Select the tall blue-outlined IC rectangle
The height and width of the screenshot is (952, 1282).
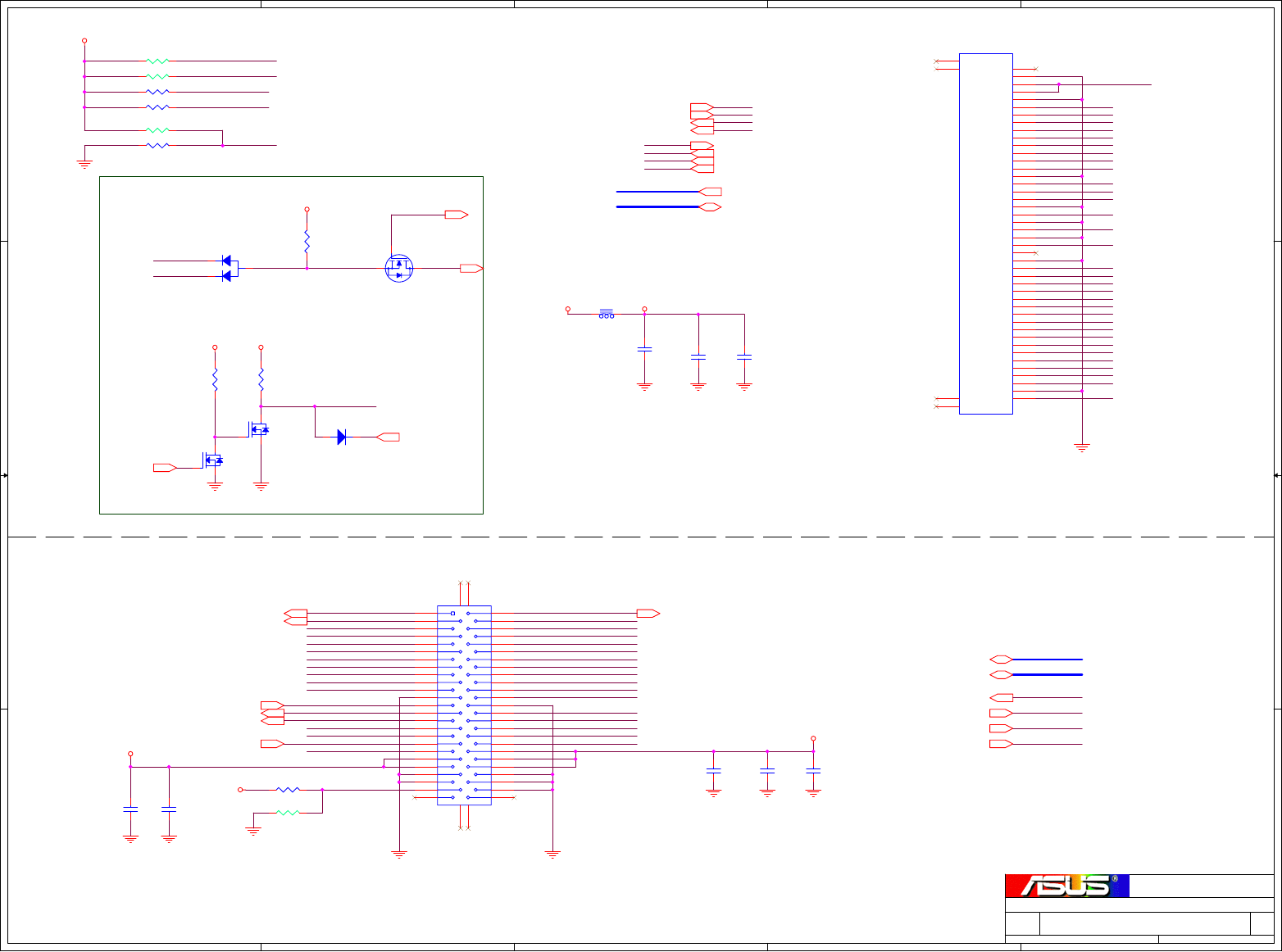coord(986,233)
